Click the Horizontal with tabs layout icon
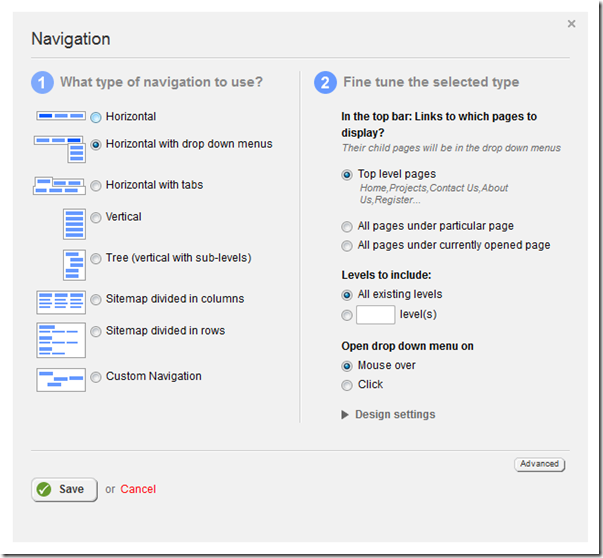The image size is (603, 558). 60,185
